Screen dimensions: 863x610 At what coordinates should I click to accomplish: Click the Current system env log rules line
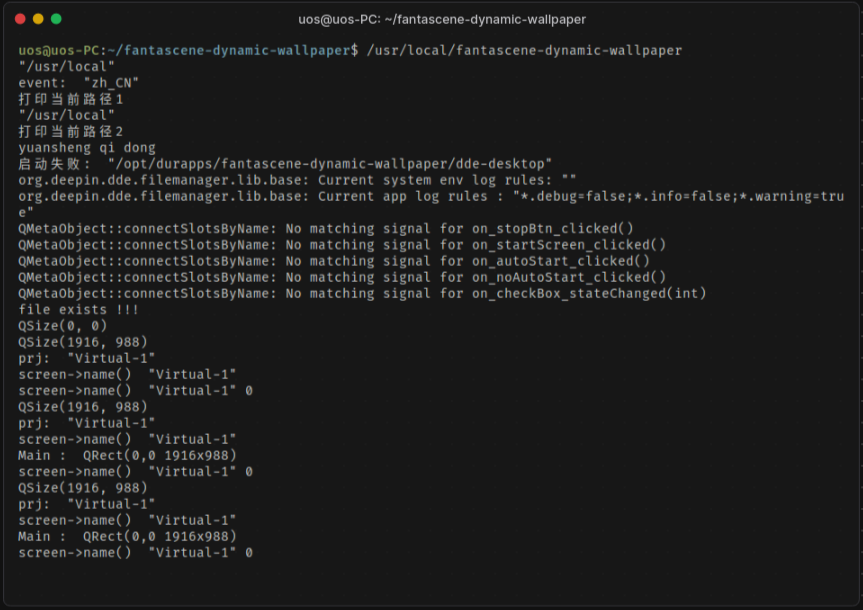click(x=297, y=180)
